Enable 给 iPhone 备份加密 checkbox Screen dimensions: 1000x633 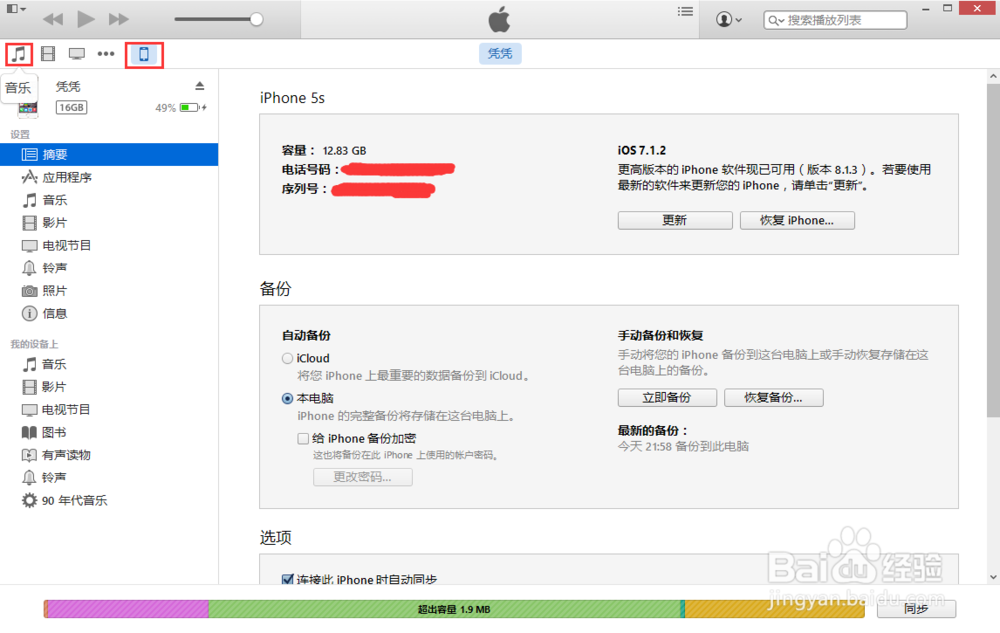304,439
